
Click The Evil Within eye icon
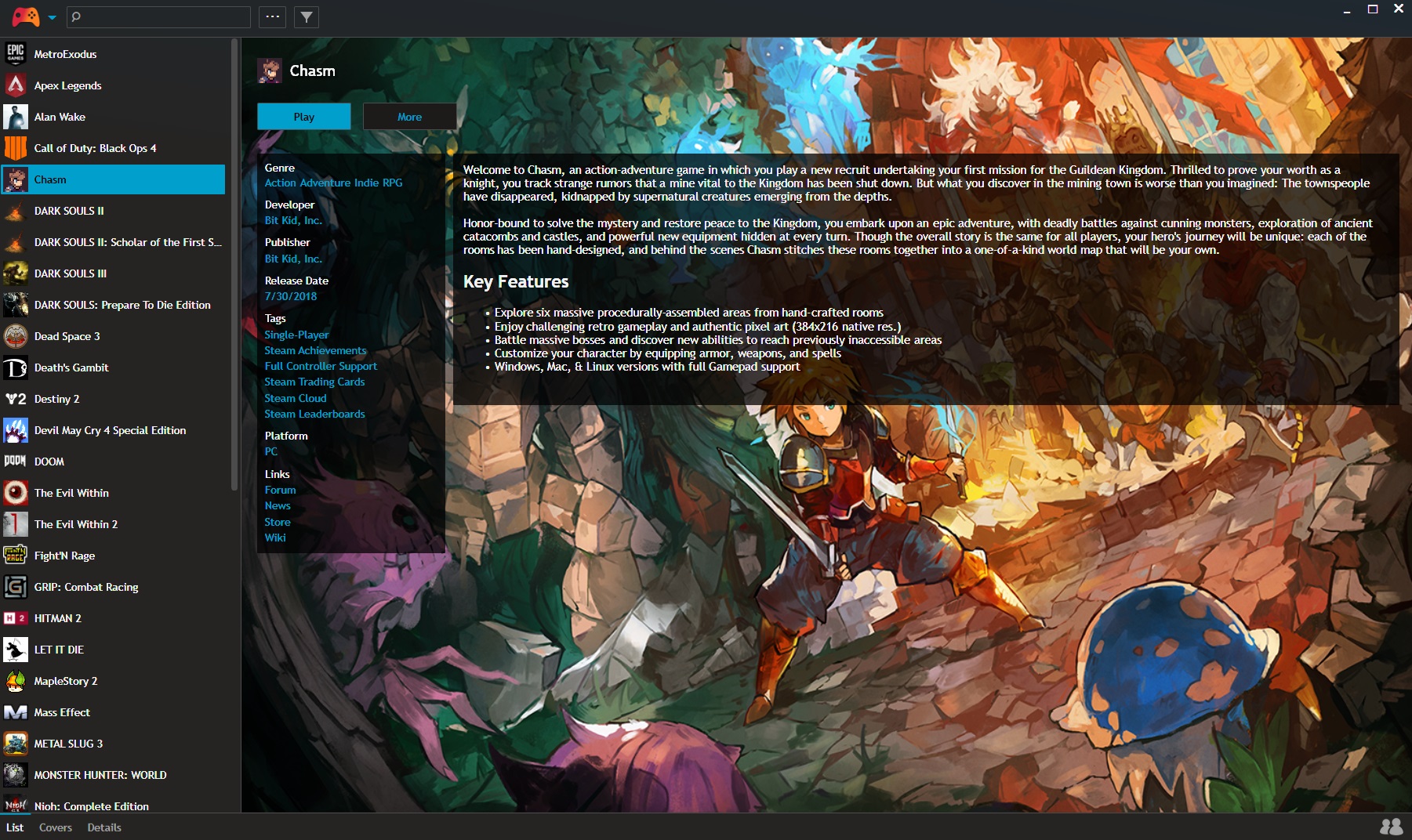tap(16, 493)
